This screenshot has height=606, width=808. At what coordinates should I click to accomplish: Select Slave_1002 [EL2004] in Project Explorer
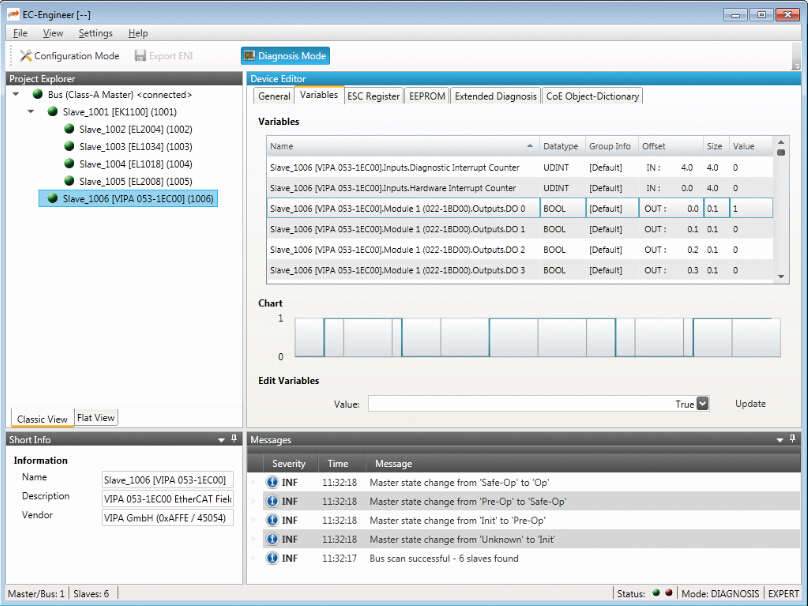(x=136, y=129)
